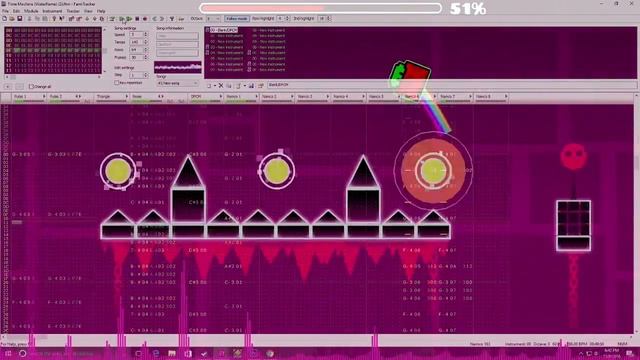Open the Module menu

[31, 11]
